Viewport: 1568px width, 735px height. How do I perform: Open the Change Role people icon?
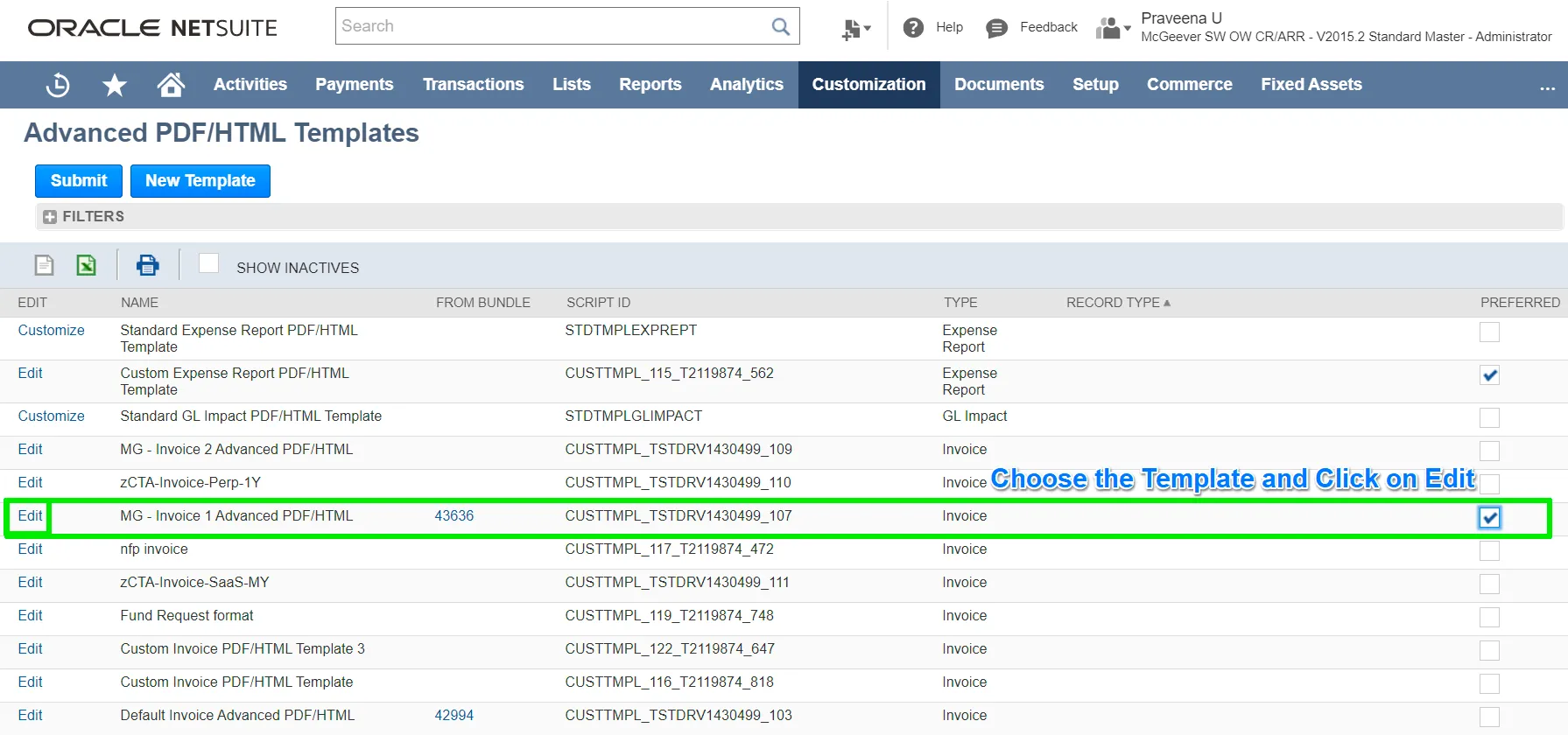pyautogui.click(x=1112, y=28)
